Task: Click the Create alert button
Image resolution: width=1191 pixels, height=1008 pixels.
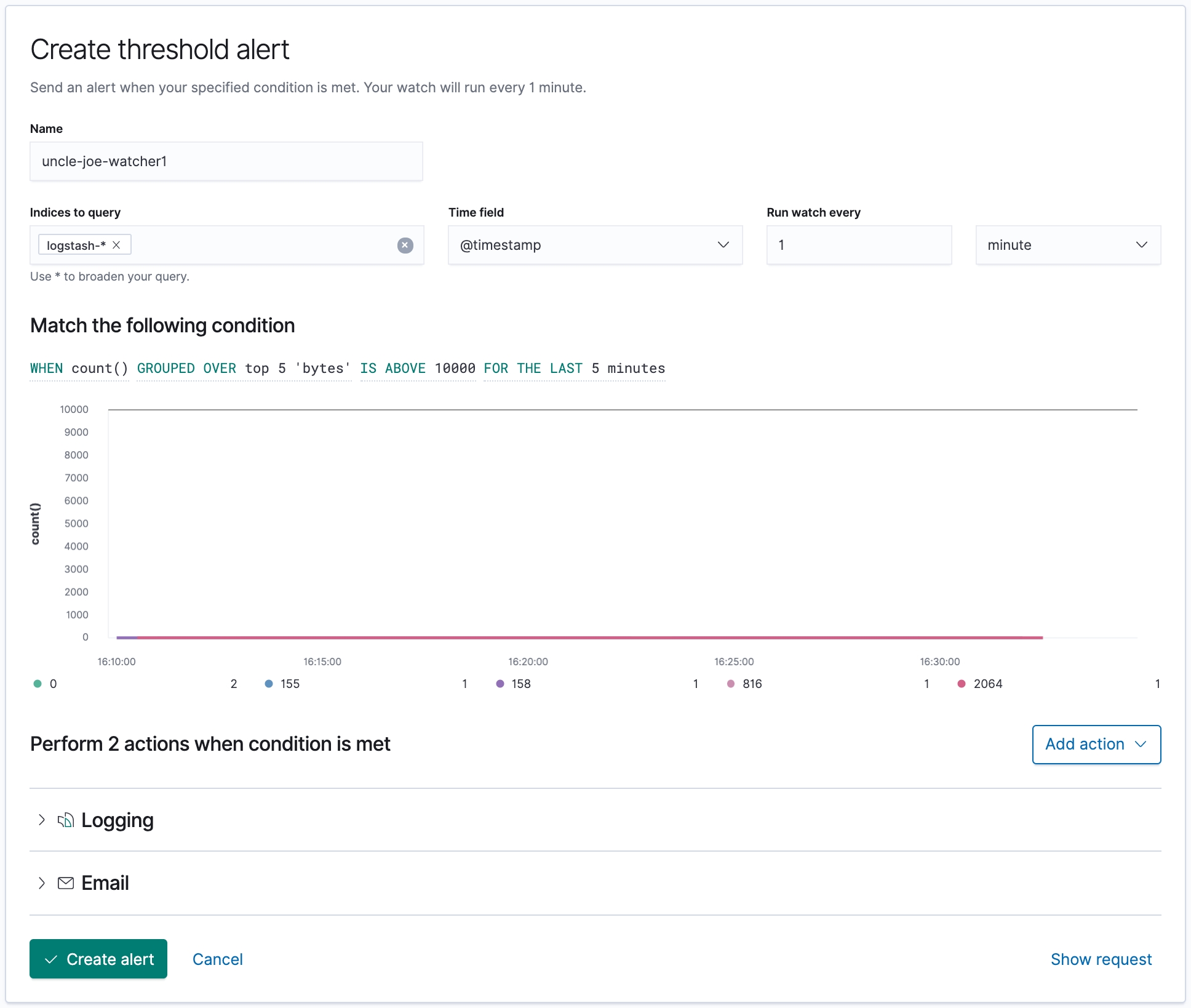Action: 98,959
